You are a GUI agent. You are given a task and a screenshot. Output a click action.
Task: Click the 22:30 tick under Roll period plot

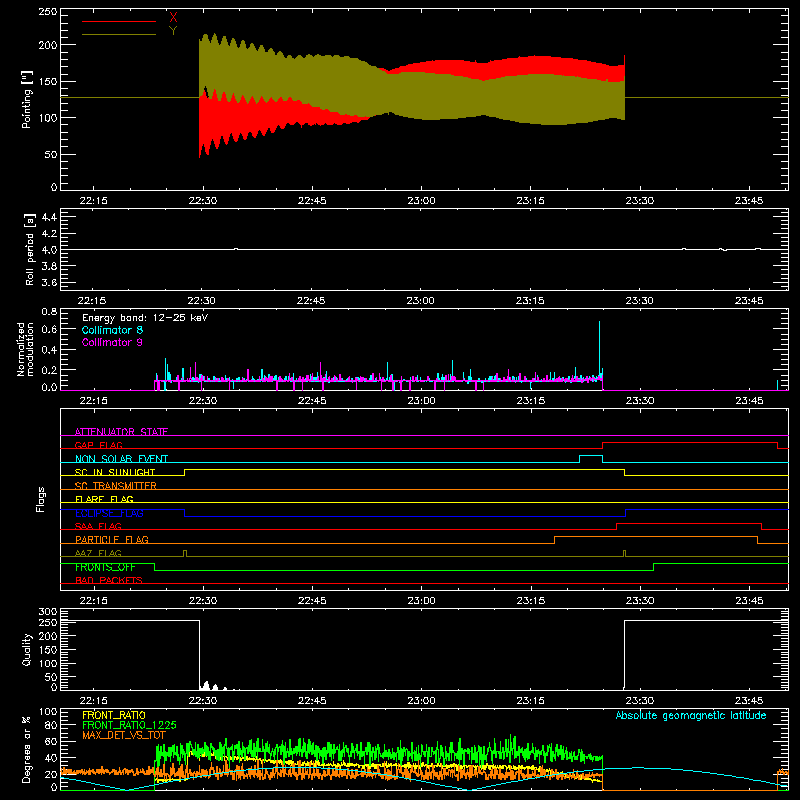coord(201,301)
